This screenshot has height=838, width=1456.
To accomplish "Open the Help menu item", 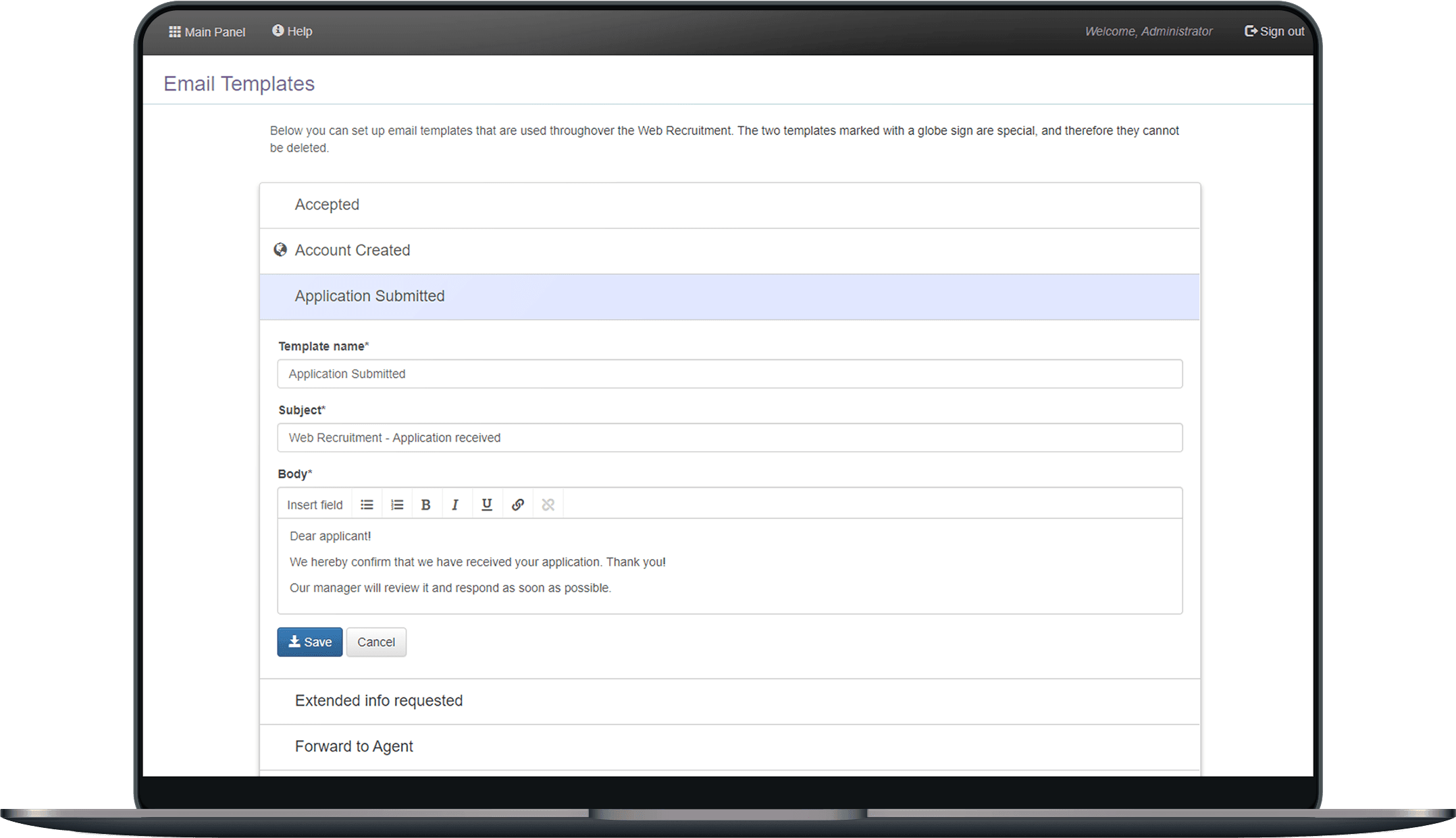I will pos(292,31).
